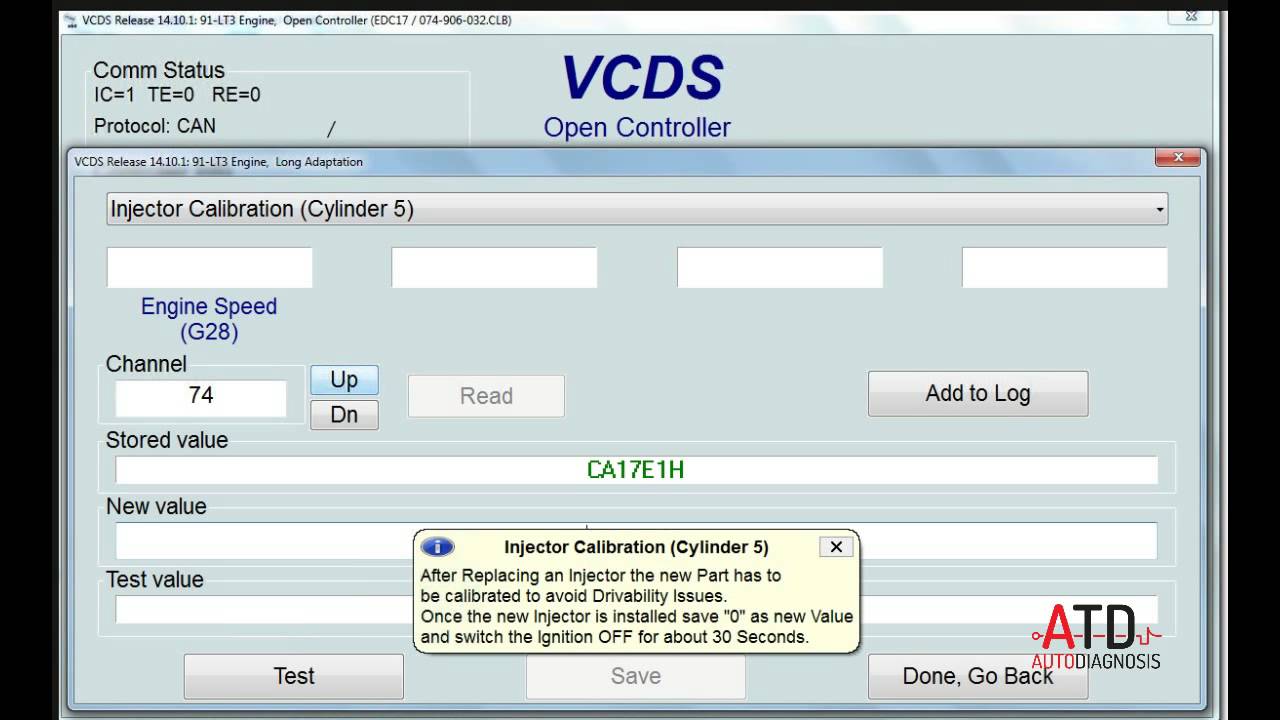Screen dimensions: 1280x720
Task: Open the Injector Calibration (Cylinder 5) dropdown
Action: pos(637,209)
